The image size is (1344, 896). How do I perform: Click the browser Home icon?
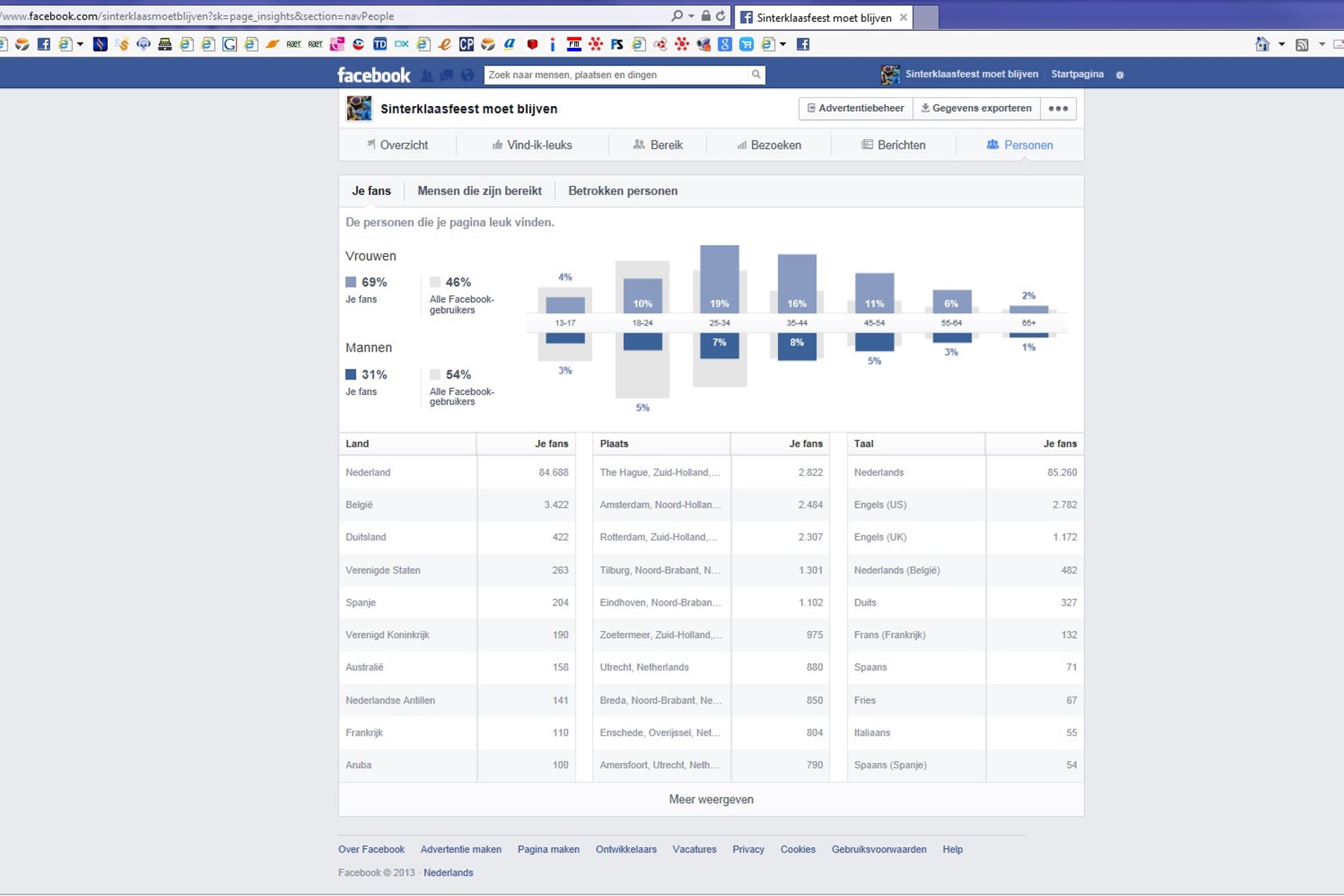pyautogui.click(x=1263, y=44)
